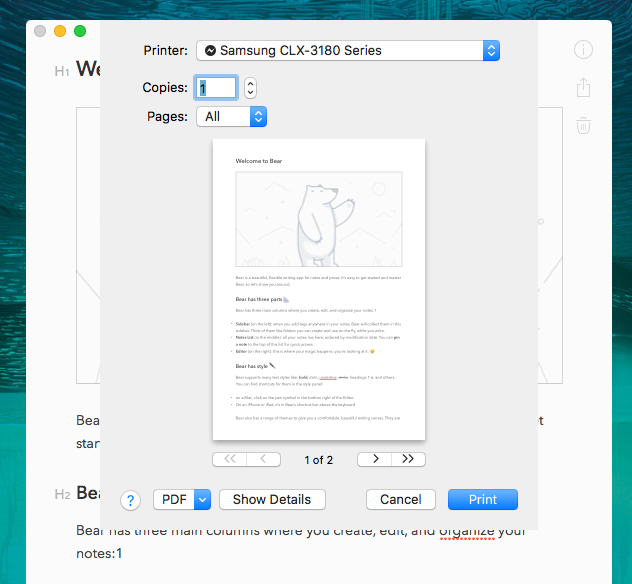
Task: Jump to last preview page arrow
Action: point(408,459)
